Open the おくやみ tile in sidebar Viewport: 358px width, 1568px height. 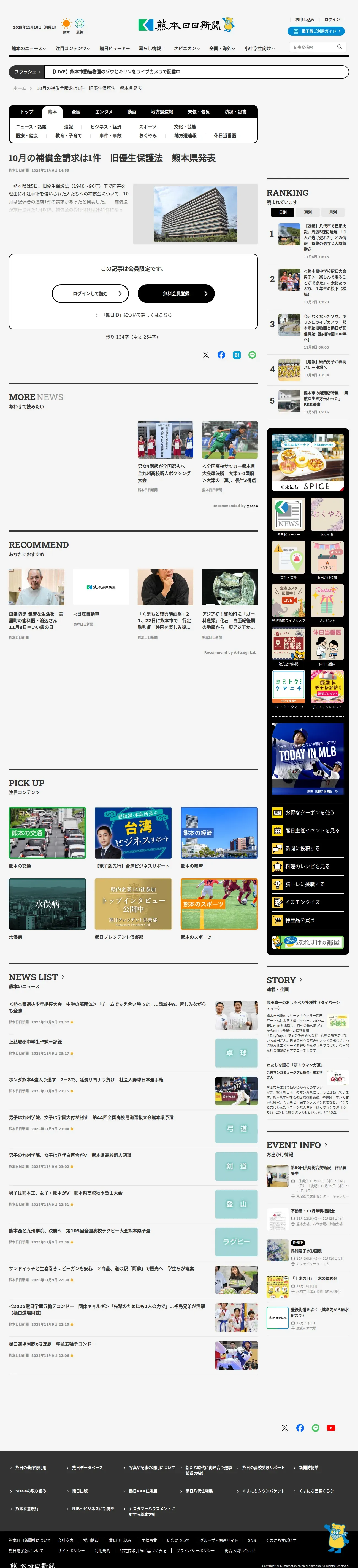[327, 514]
